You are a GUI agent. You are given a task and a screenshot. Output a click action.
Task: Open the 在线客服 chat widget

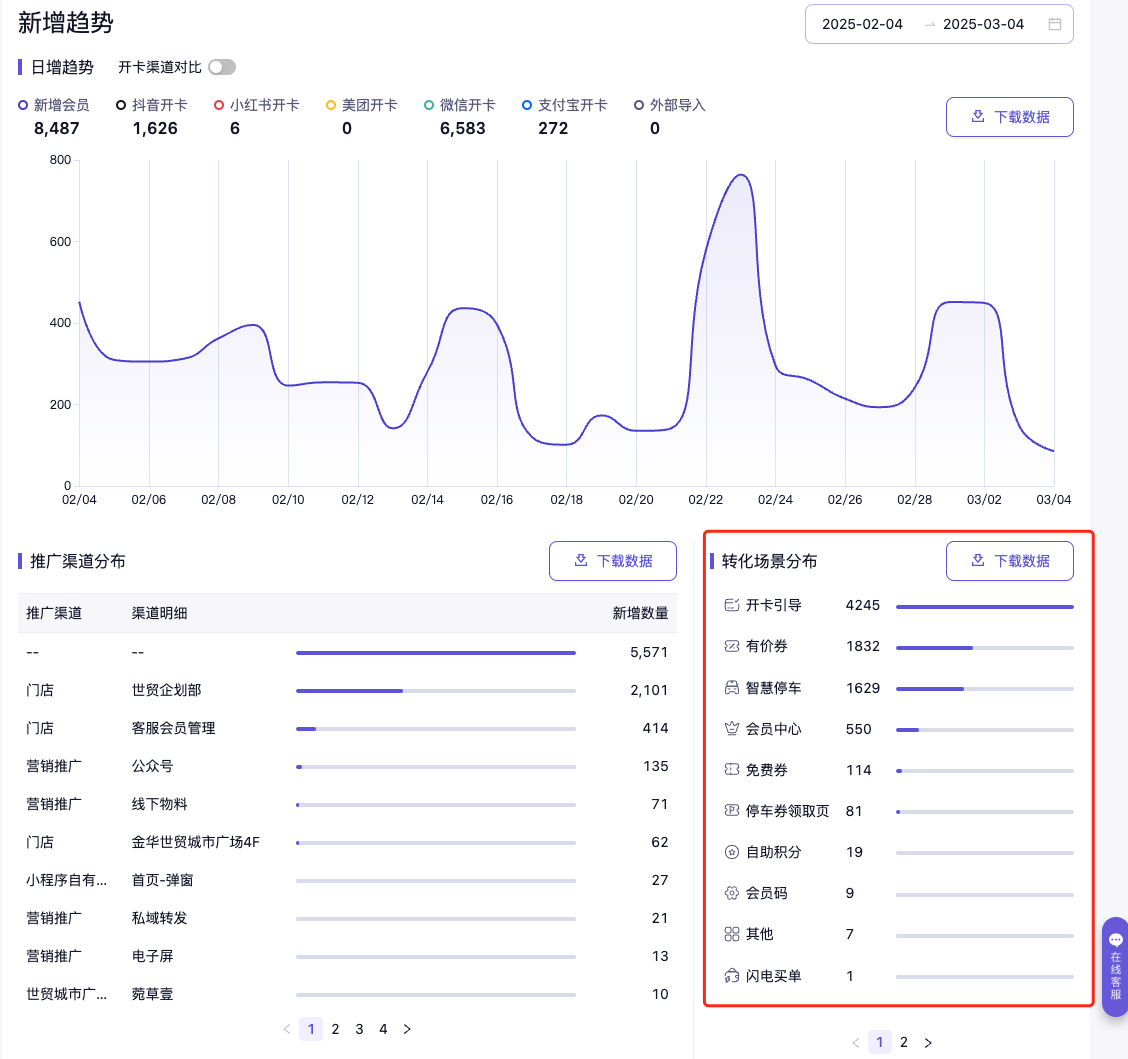(x=1115, y=966)
